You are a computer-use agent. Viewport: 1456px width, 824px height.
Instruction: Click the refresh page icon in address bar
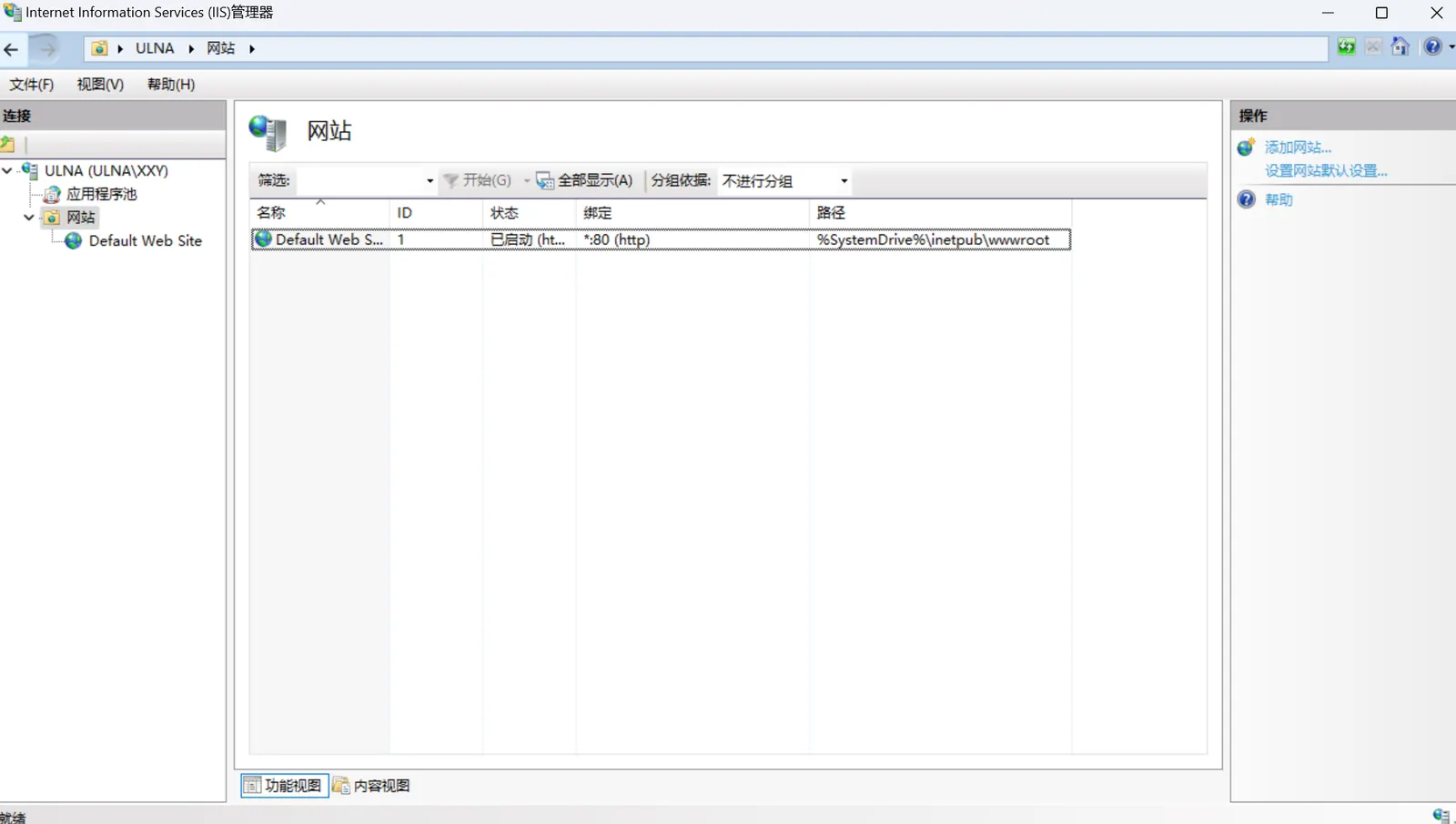coord(1346,47)
